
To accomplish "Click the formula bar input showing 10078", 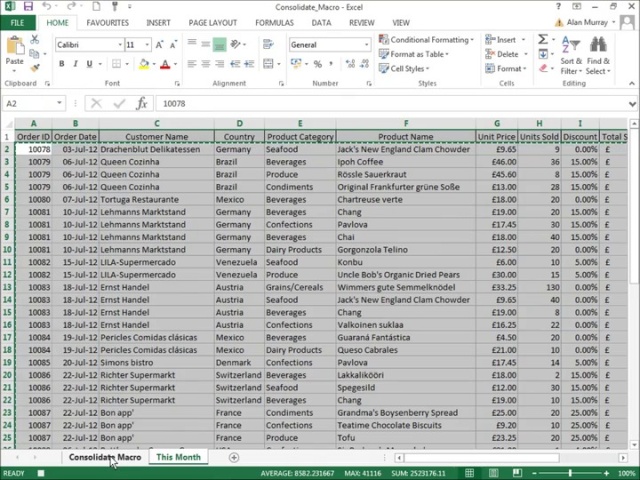I will tap(392, 104).
